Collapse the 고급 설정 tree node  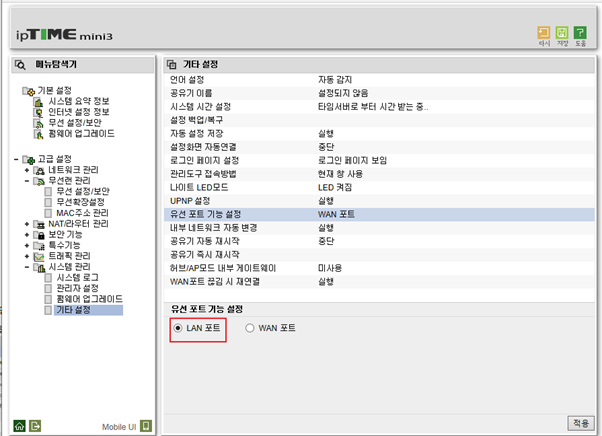pos(16,159)
